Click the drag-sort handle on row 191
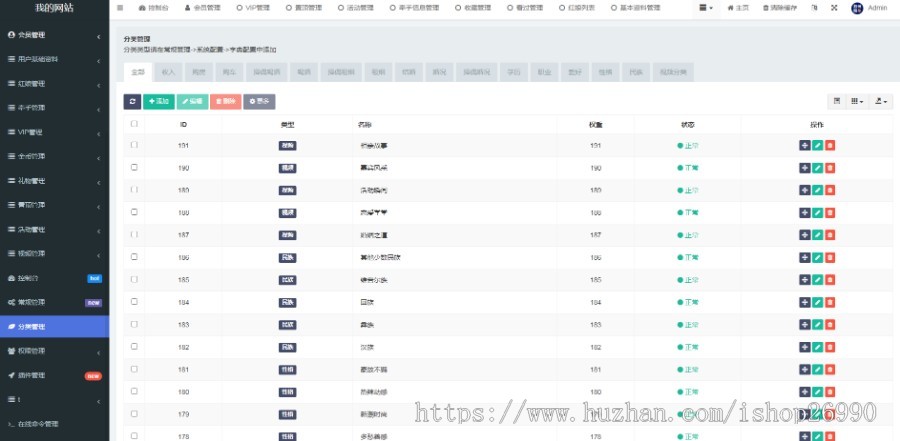 pyautogui.click(x=805, y=146)
